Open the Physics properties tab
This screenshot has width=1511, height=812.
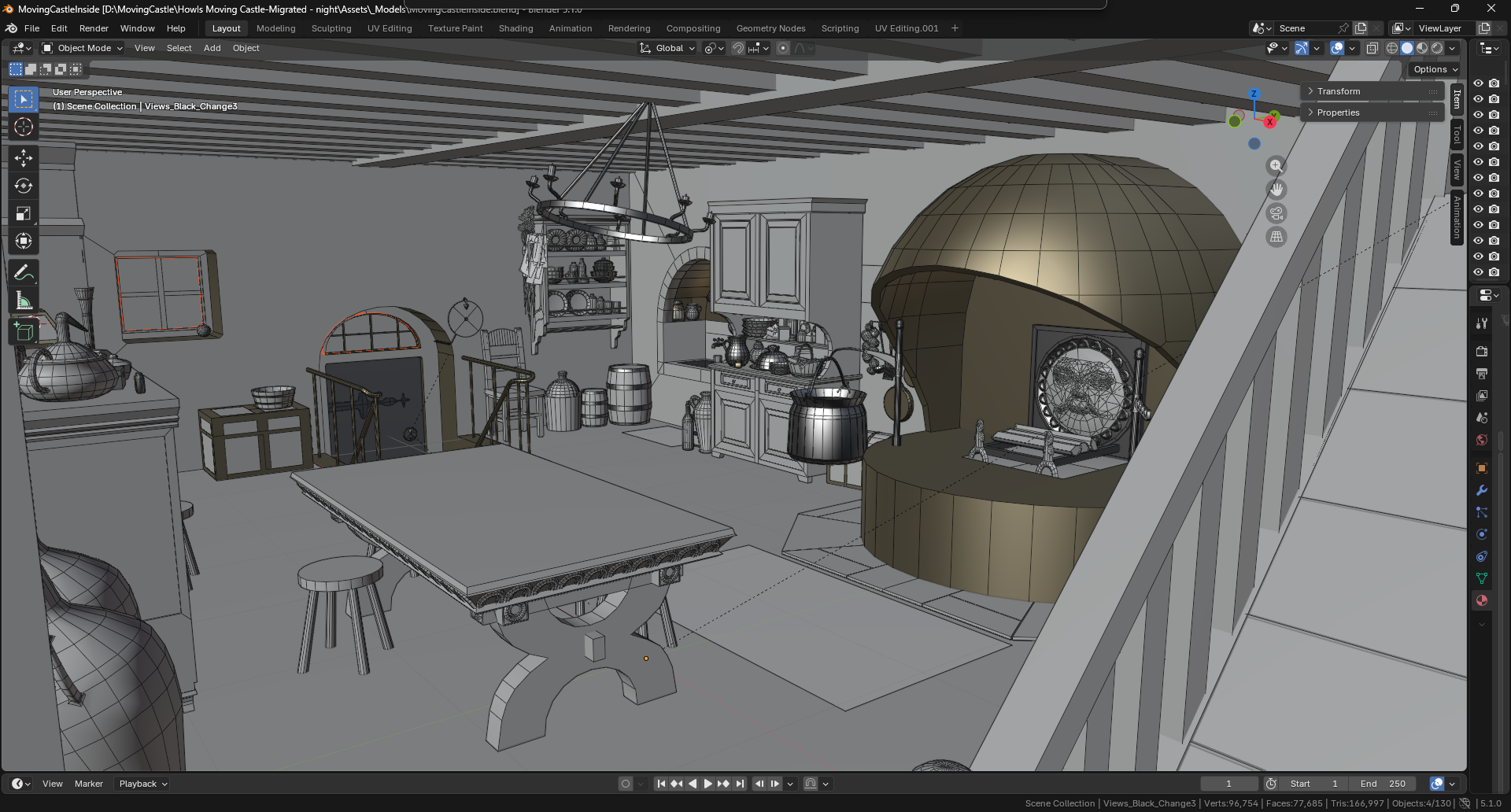[x=1482, y=534]
